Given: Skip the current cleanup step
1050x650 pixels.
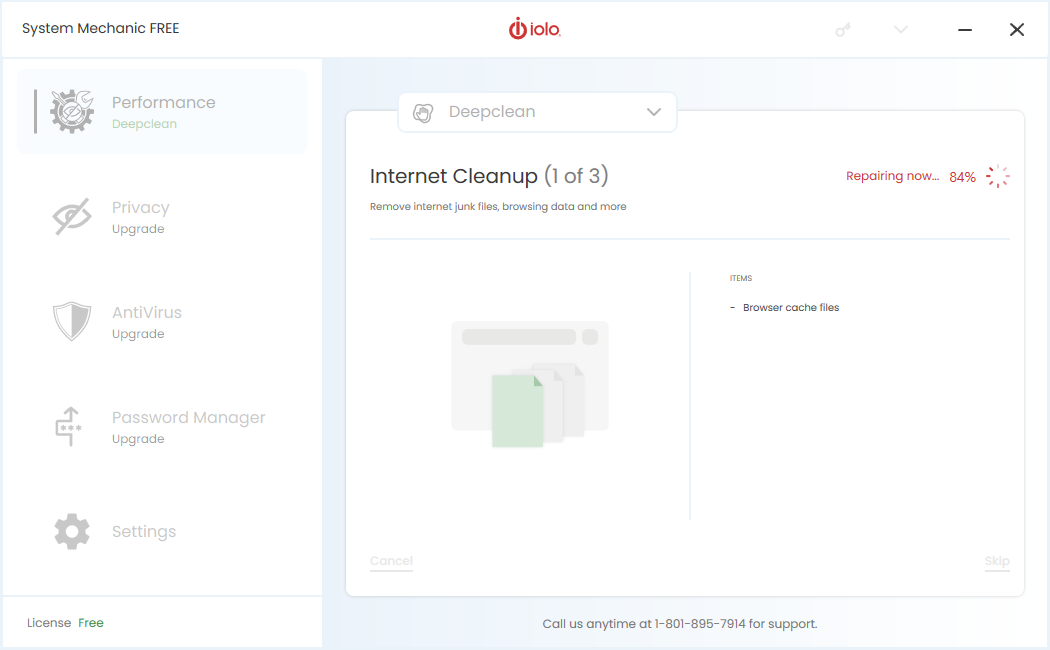Looking at the screenshot, I should [x=996, y=561].
